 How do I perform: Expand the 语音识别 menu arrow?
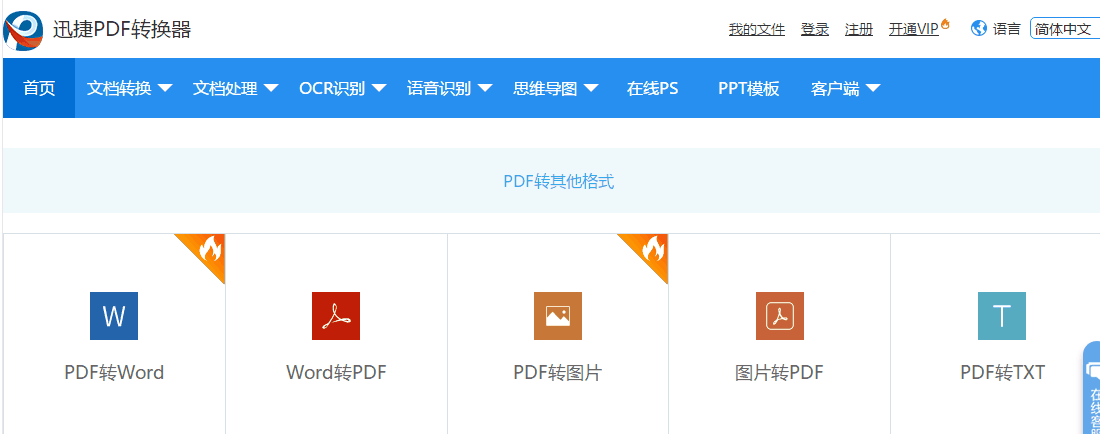tap(485, 88)
